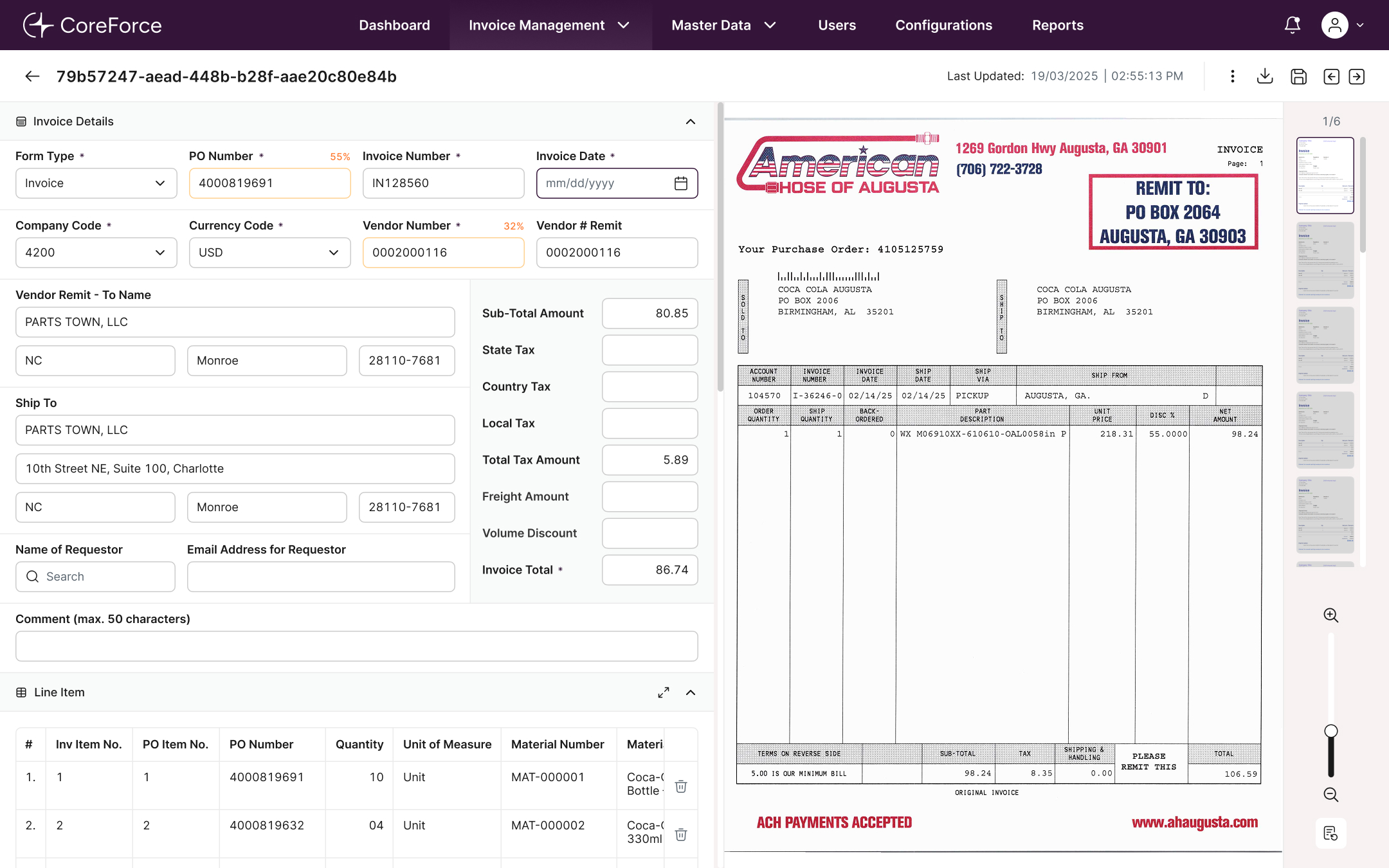Click the notification bell icon
Viewport: 1389px width, 868px height.
point(1292,25)
